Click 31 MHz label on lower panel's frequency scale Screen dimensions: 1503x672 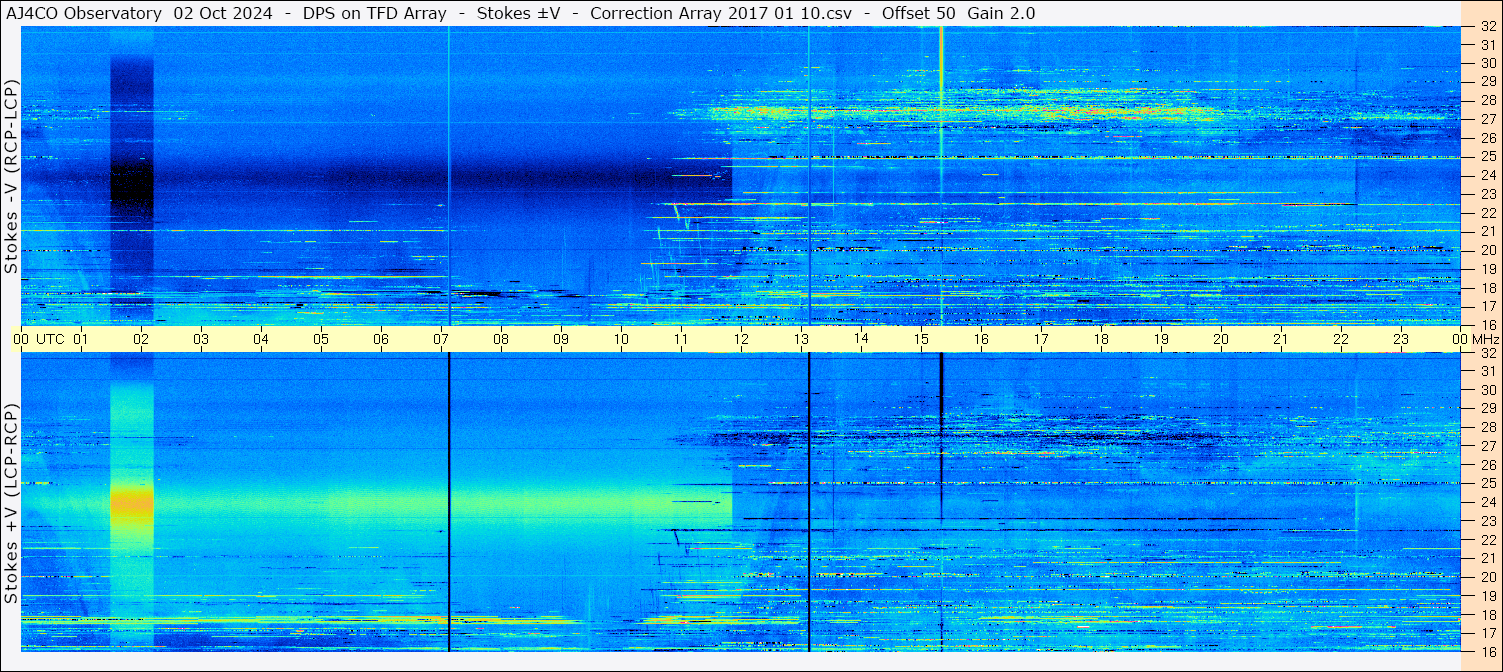[1487, 371]
